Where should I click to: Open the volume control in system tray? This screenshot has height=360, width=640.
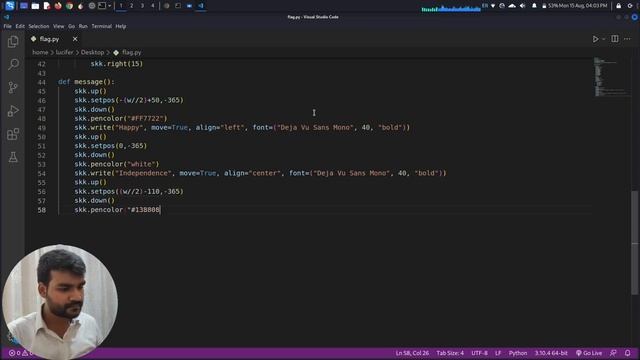(x=523, y=6)
